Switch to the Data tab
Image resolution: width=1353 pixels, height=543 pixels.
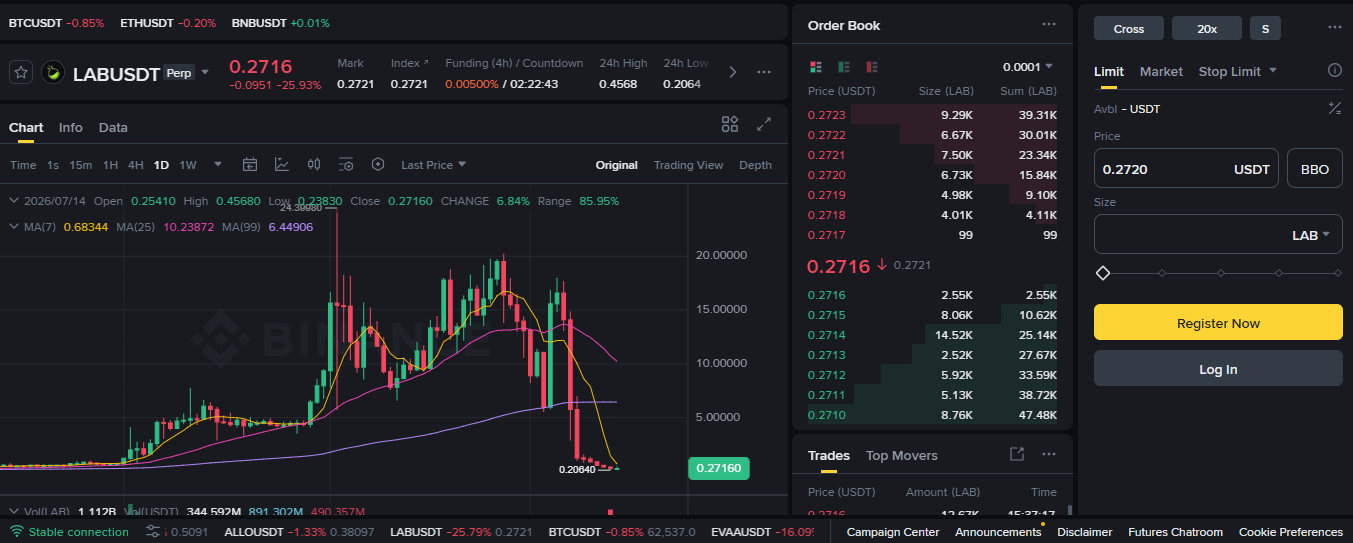113,127
